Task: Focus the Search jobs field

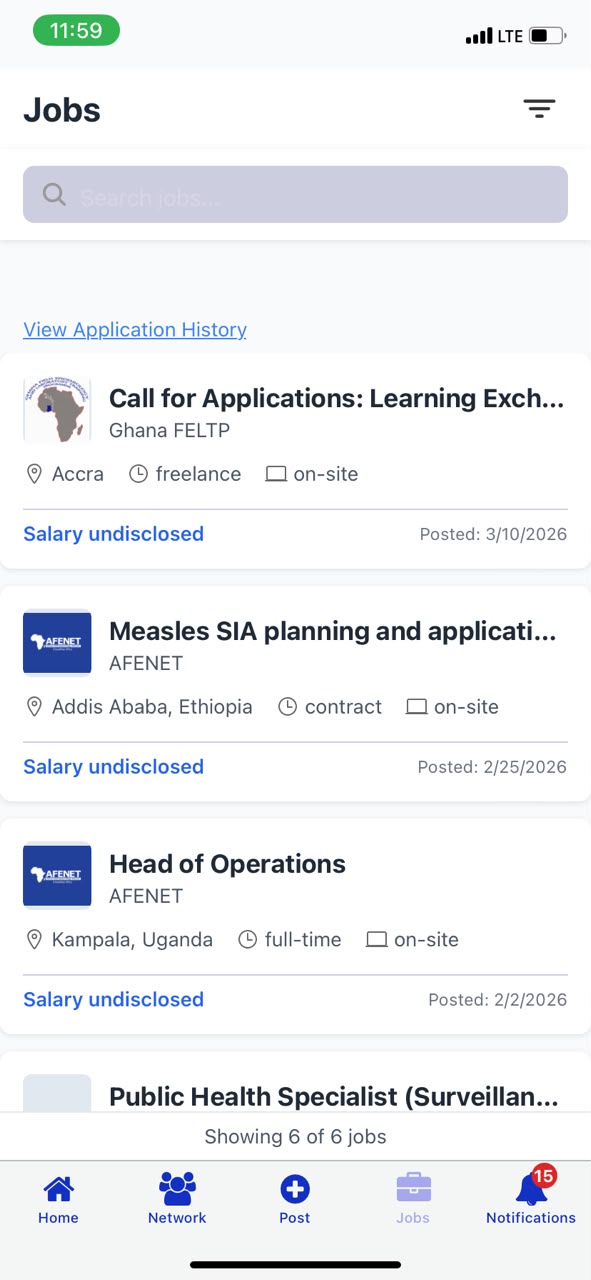Action: point(295,194)
